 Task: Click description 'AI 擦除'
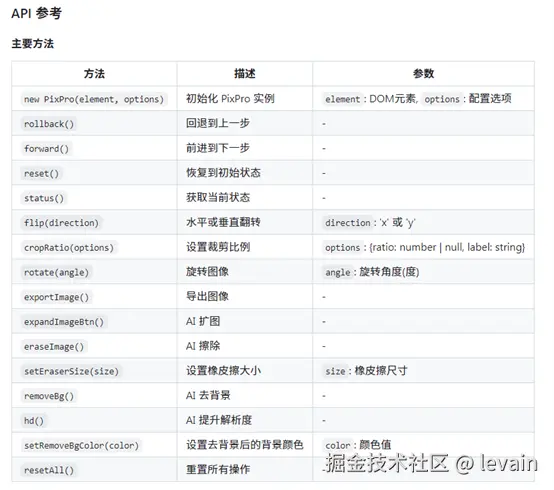(203, 346)
